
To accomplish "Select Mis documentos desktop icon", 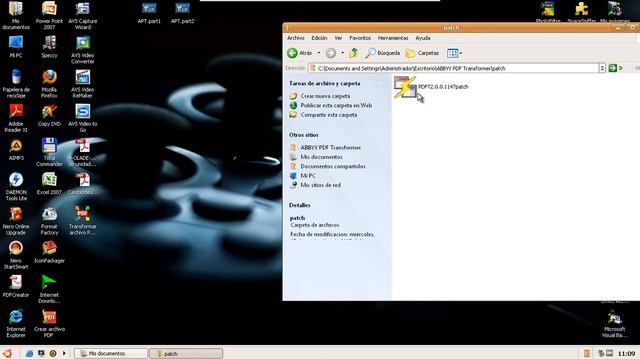I will [16, 16].
